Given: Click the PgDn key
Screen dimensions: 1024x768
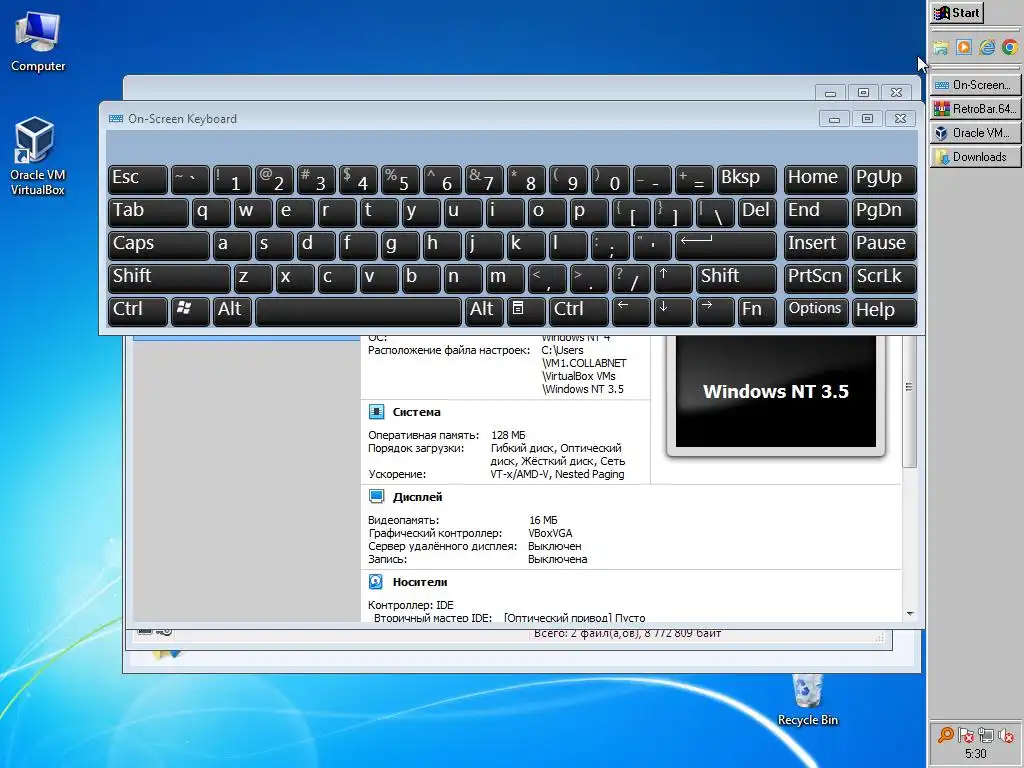Looking at the screenshot, I should coord(884,213).
